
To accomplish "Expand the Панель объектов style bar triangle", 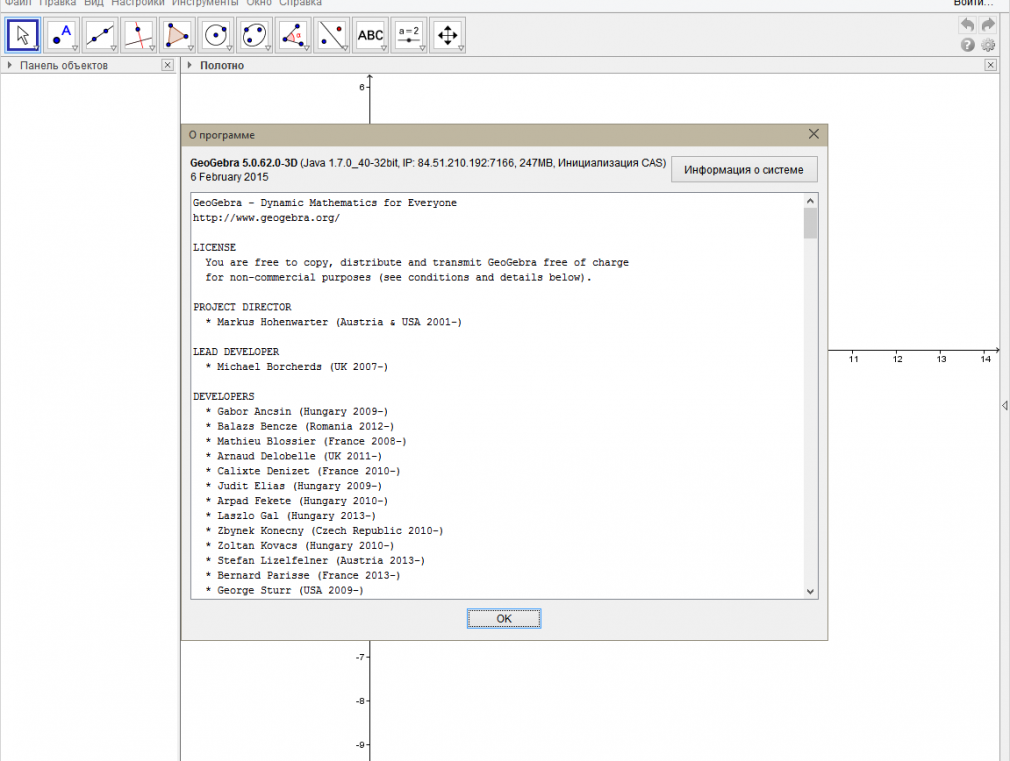I will (10, 65).
